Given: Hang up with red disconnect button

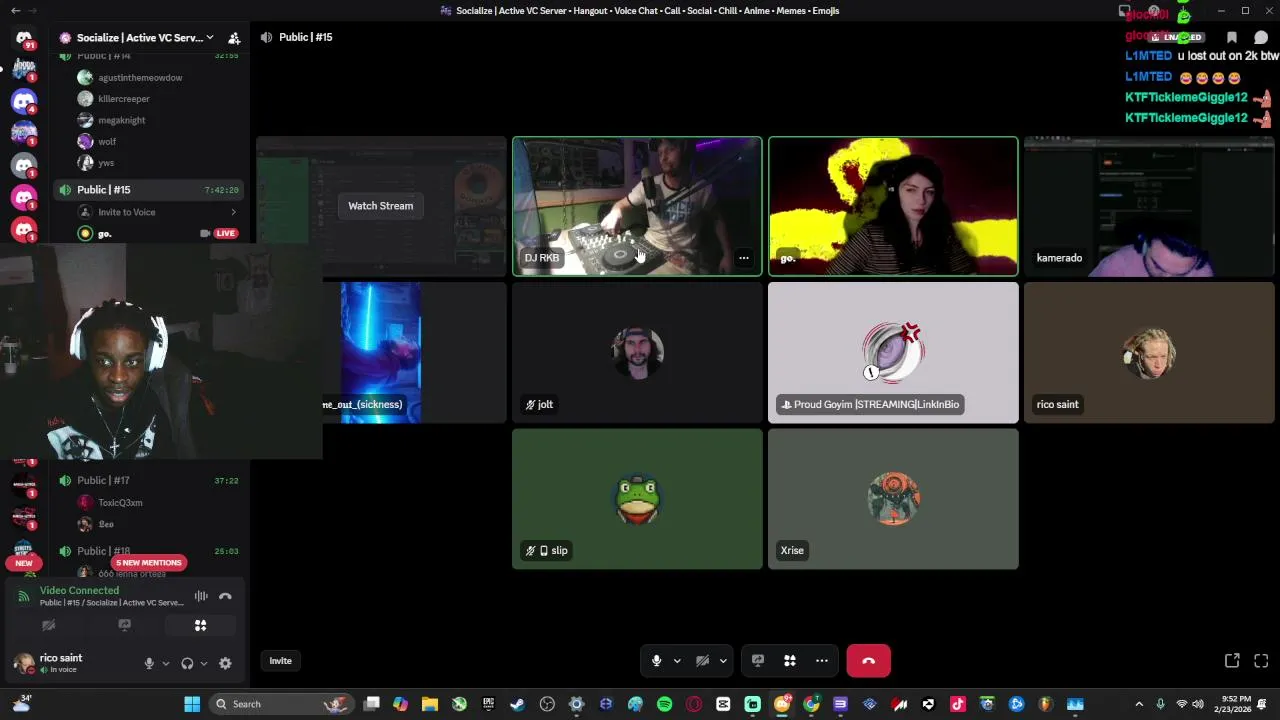Looking at the screenshot, I should (x=868, y=660).
